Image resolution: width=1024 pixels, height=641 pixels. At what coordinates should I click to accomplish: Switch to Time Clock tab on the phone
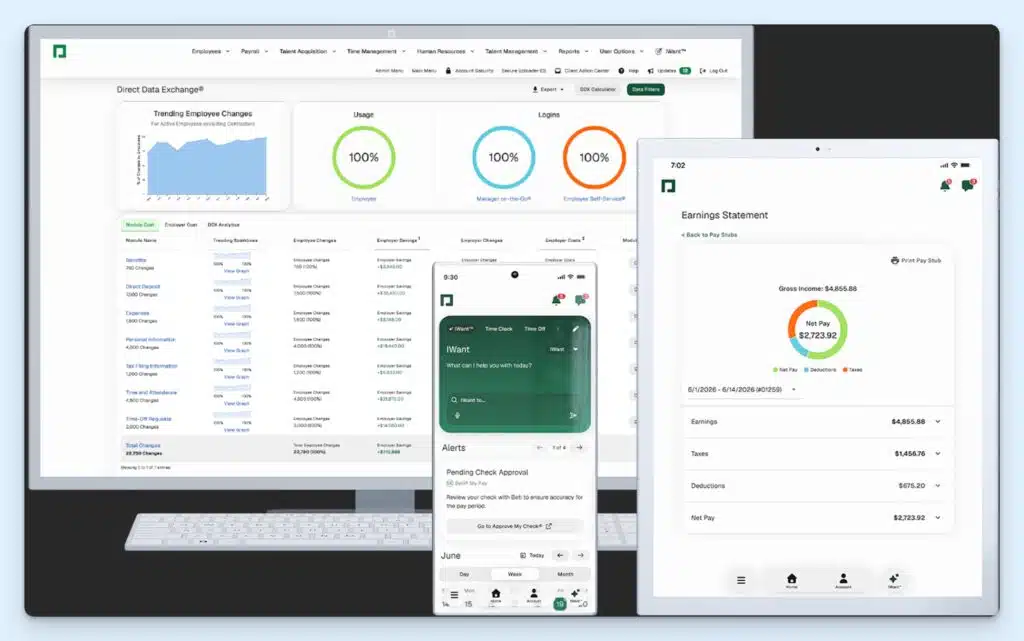499,329
